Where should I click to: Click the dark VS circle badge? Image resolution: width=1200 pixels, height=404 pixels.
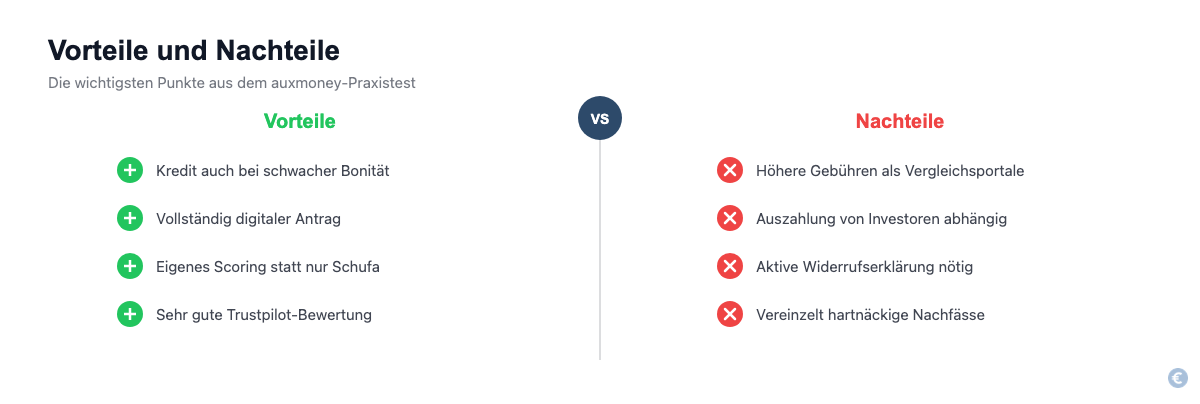pos(600,118)
